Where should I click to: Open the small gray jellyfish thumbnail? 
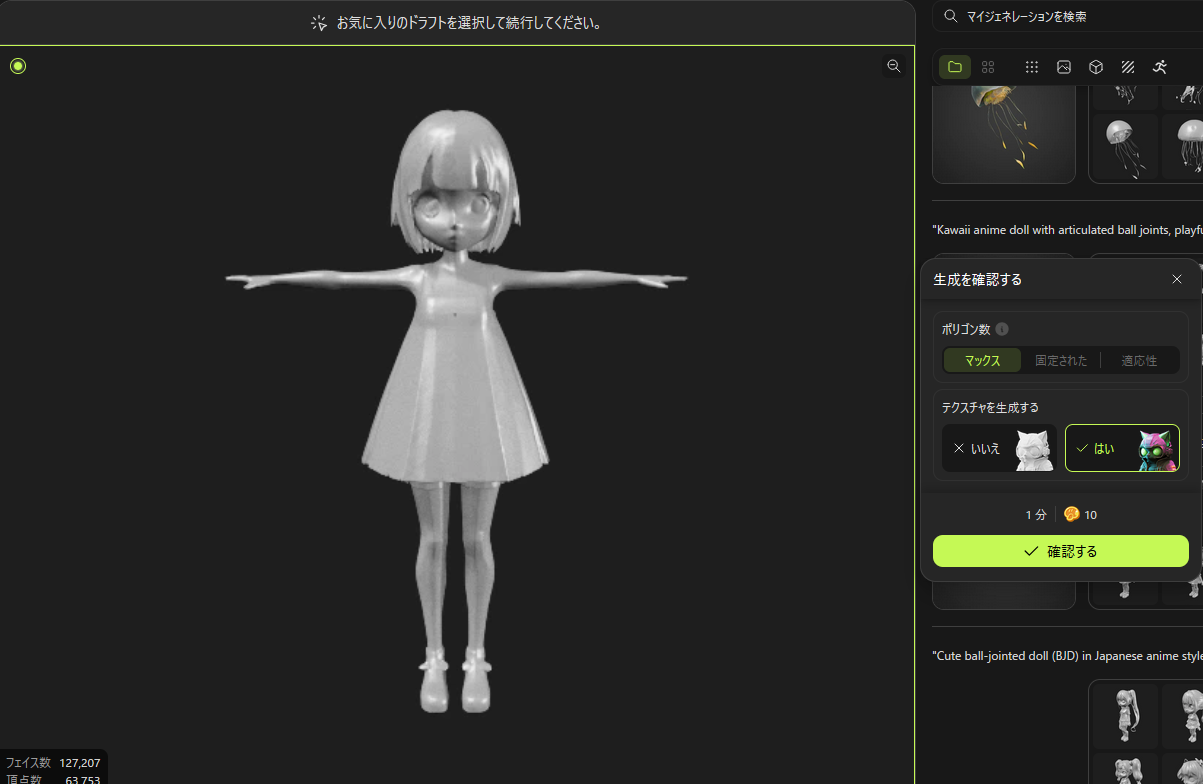pos(1124,146)
